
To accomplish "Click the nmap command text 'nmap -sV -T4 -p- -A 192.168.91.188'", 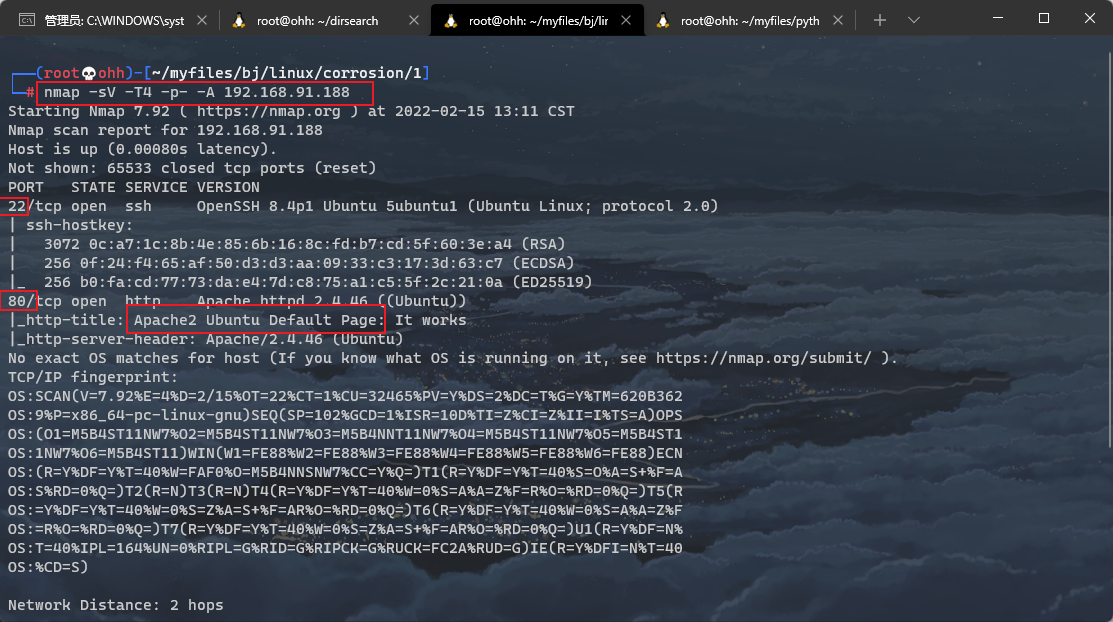I will (x=197, y=92).
